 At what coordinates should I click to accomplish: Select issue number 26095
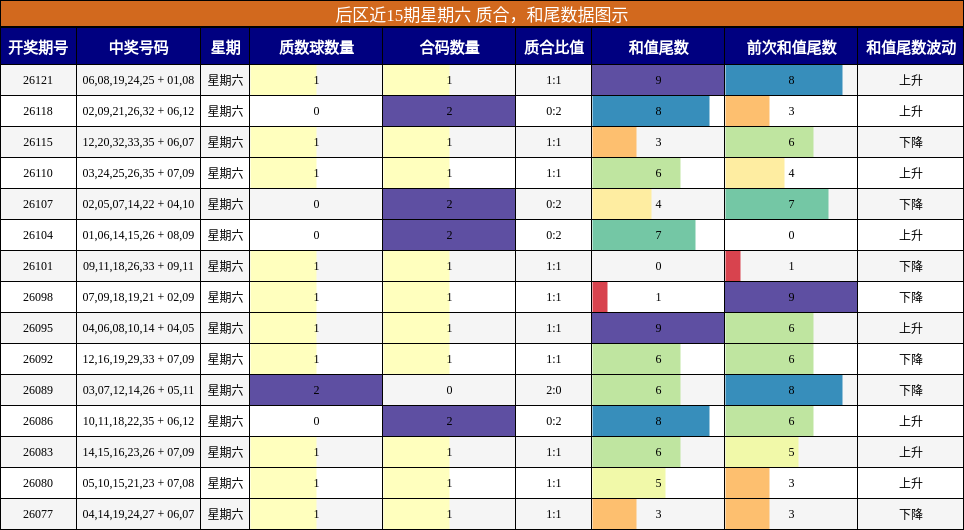click(x=38, y=328)
